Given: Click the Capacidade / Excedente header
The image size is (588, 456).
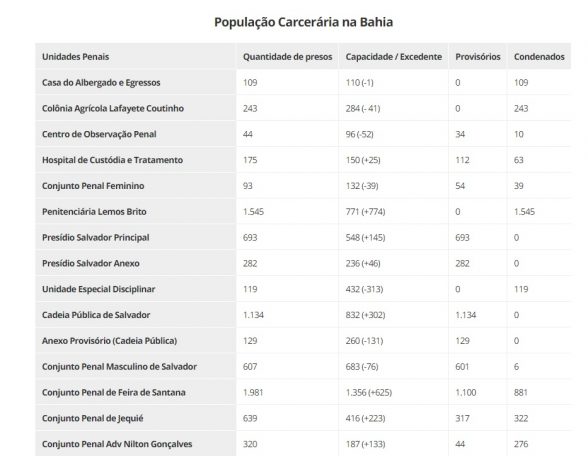Looking at the screenshot, I should tap(394, 57).
